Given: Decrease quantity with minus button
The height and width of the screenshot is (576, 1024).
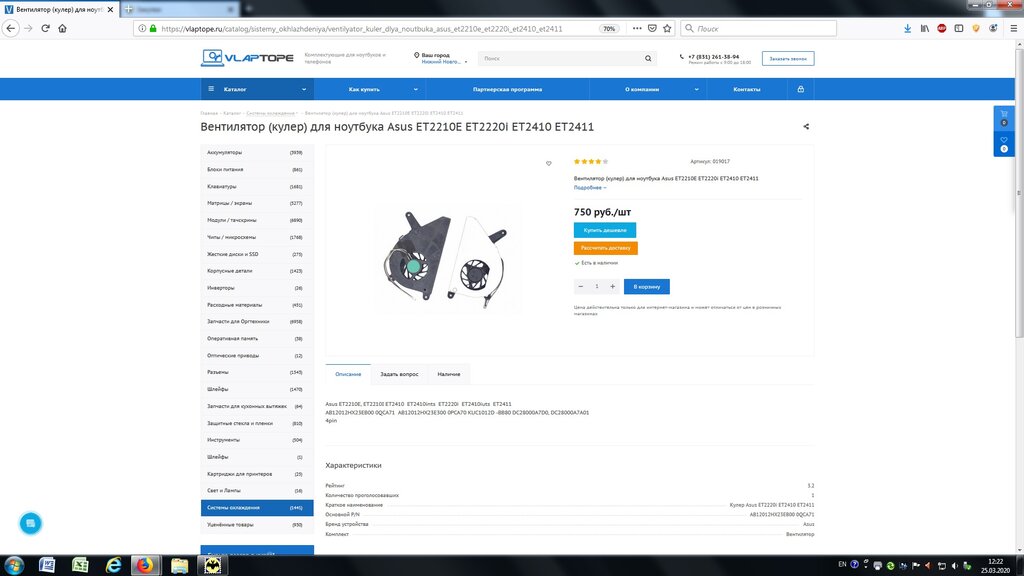Looking at the screenshot, I should (x=581, y=287).
